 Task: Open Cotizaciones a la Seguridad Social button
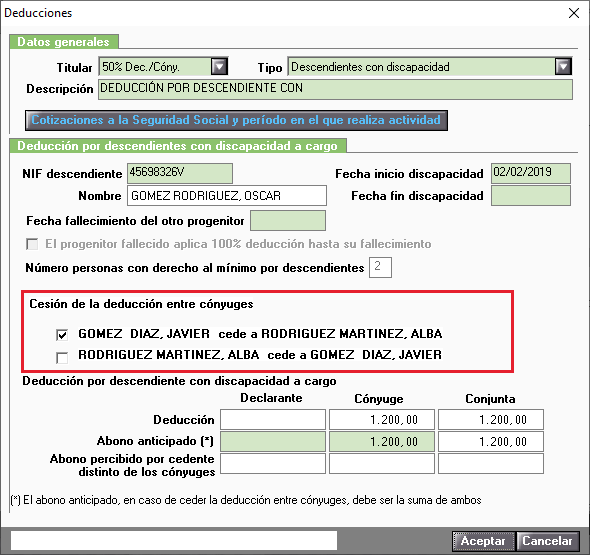(x=236, y=120)
